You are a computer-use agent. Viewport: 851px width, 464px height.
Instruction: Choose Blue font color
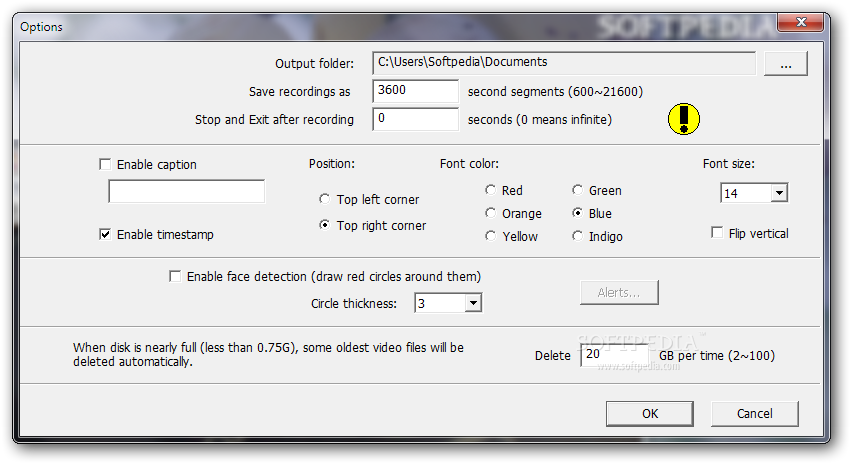coord(577,213)
